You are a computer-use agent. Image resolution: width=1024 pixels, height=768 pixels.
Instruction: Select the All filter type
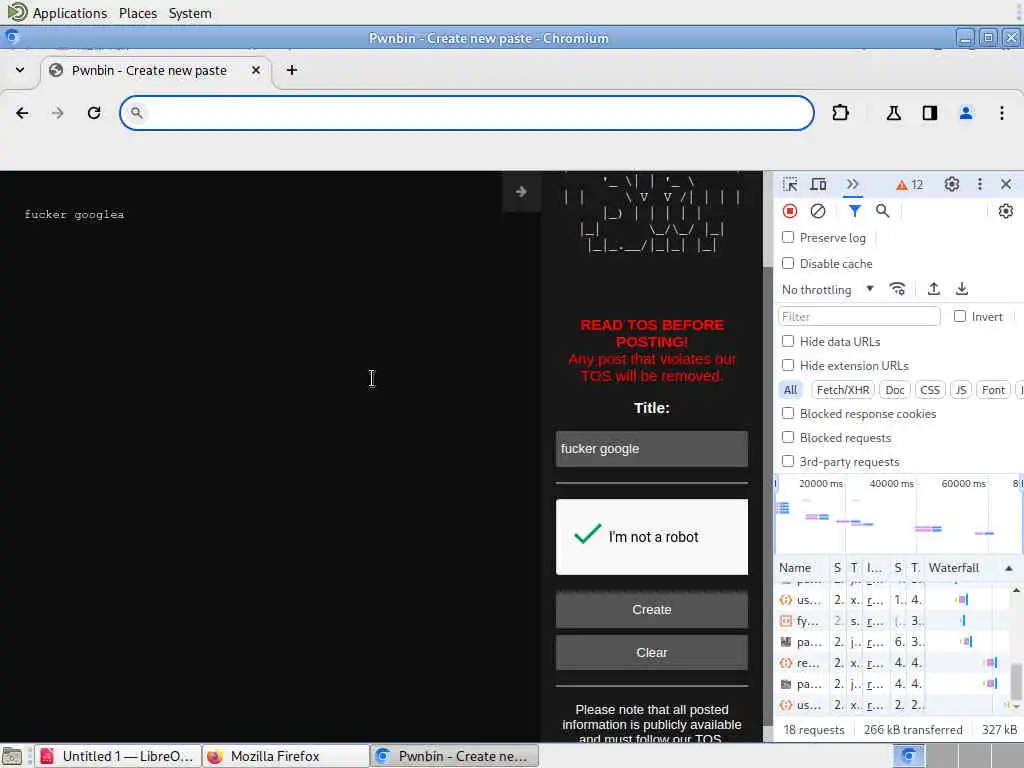(x=790, y=390)
